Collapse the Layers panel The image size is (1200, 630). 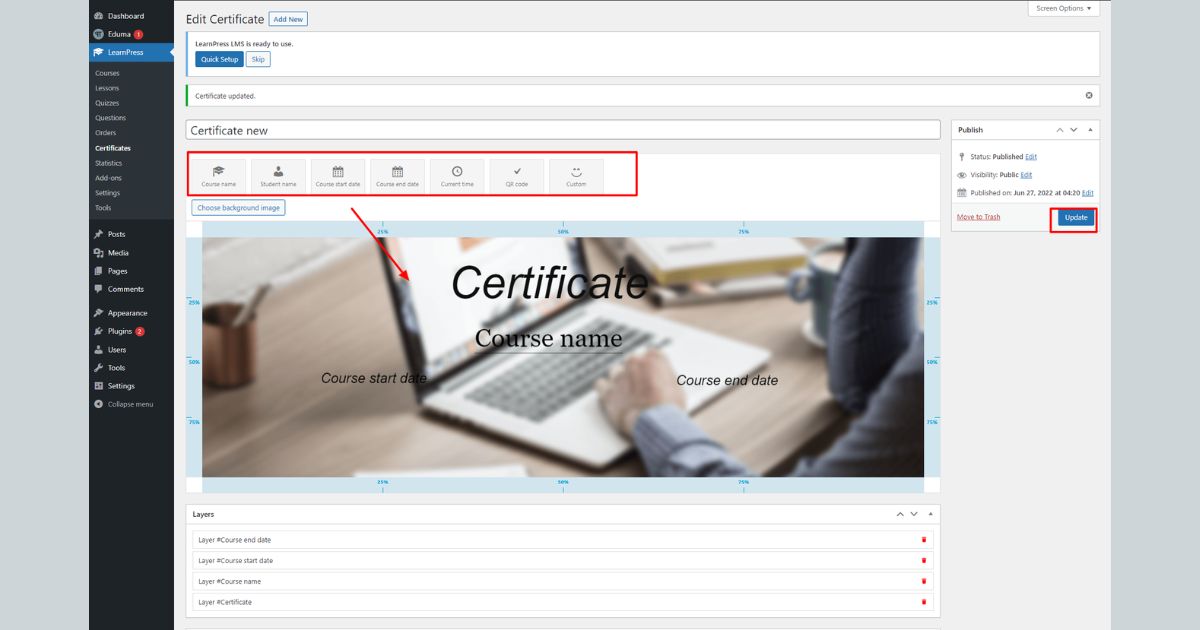(x=931, y=514)
